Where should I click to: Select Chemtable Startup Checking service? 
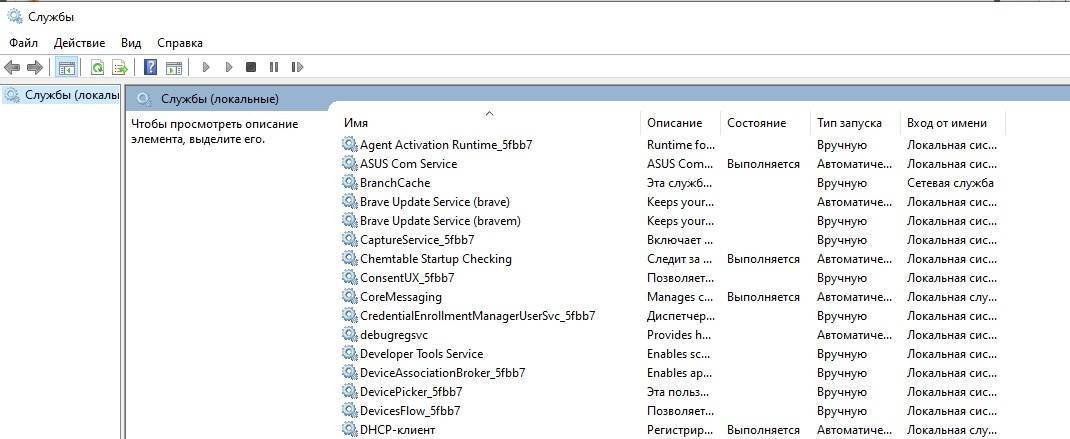(435, 259)
